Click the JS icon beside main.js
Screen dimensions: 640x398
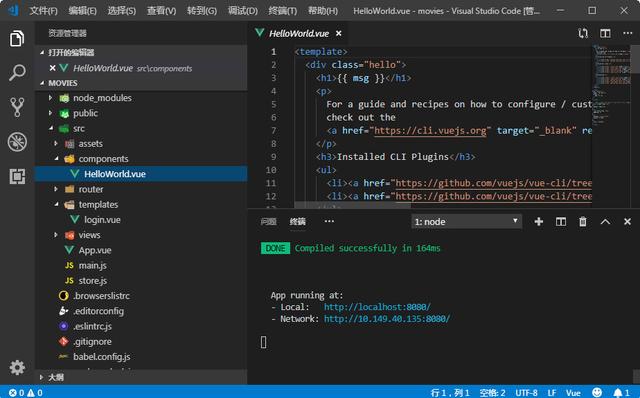point(69,265)
